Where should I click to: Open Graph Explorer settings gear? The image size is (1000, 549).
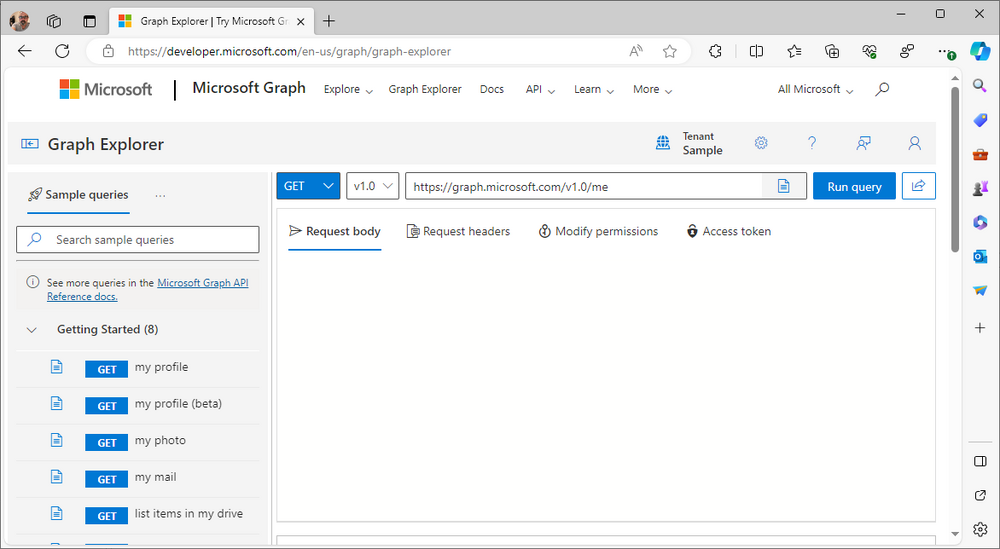point(761,143)
